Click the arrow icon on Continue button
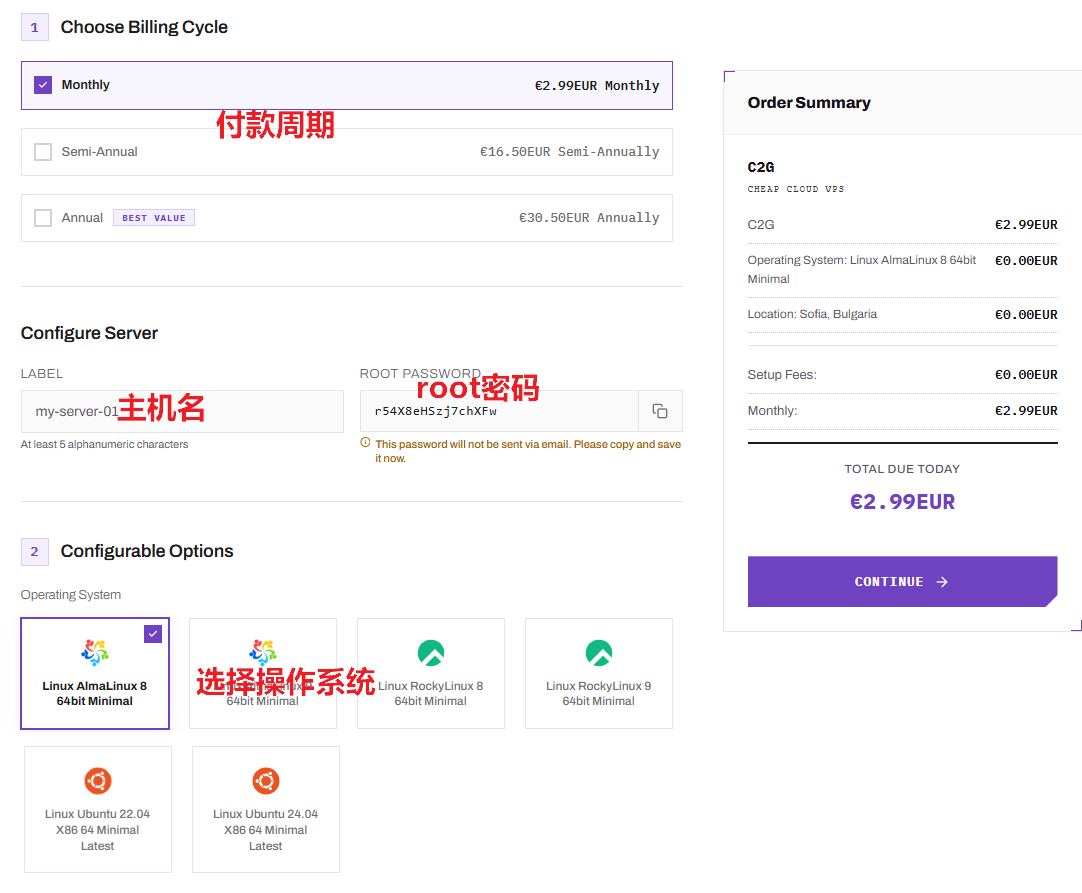 coord(942,582)
